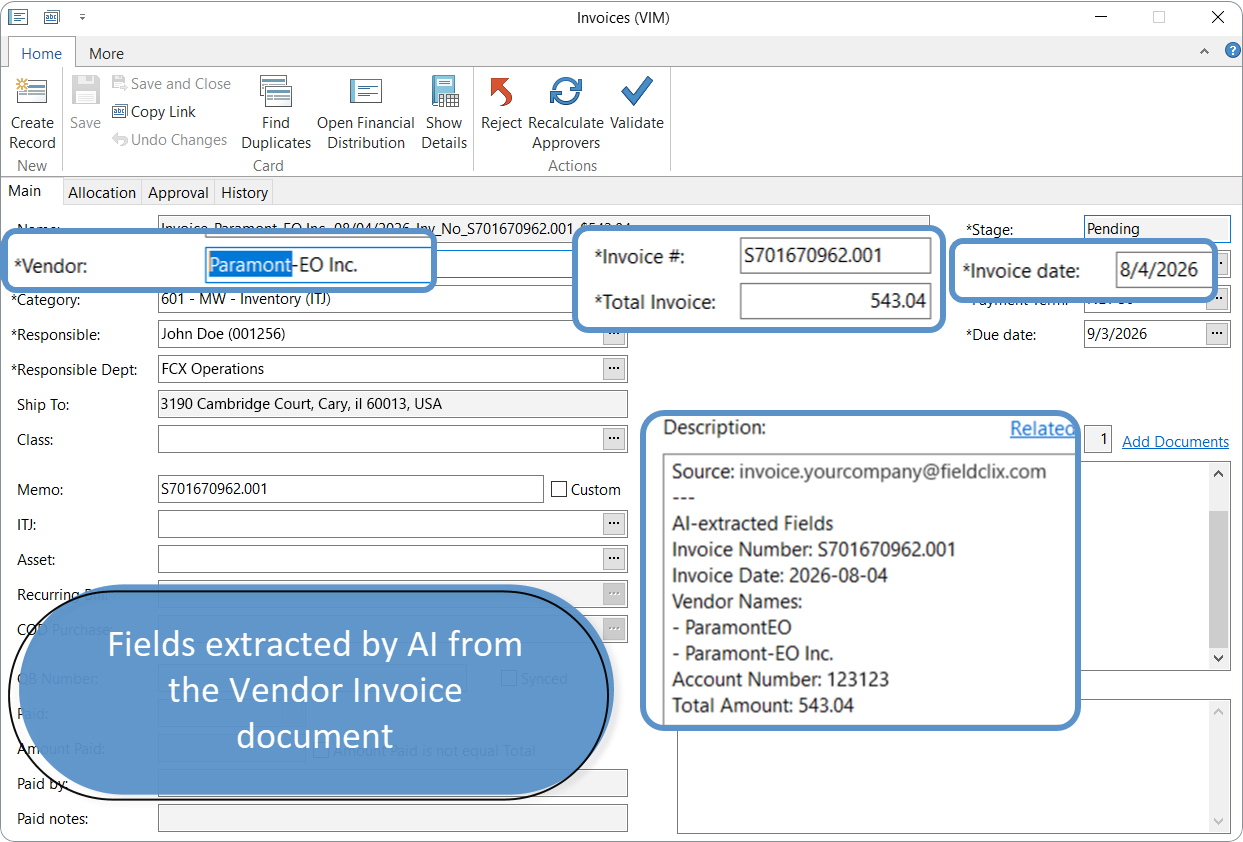Click description scrollbar up arrow
The width and height of the screenshot is (1243, 842).
pos(1219,474)
